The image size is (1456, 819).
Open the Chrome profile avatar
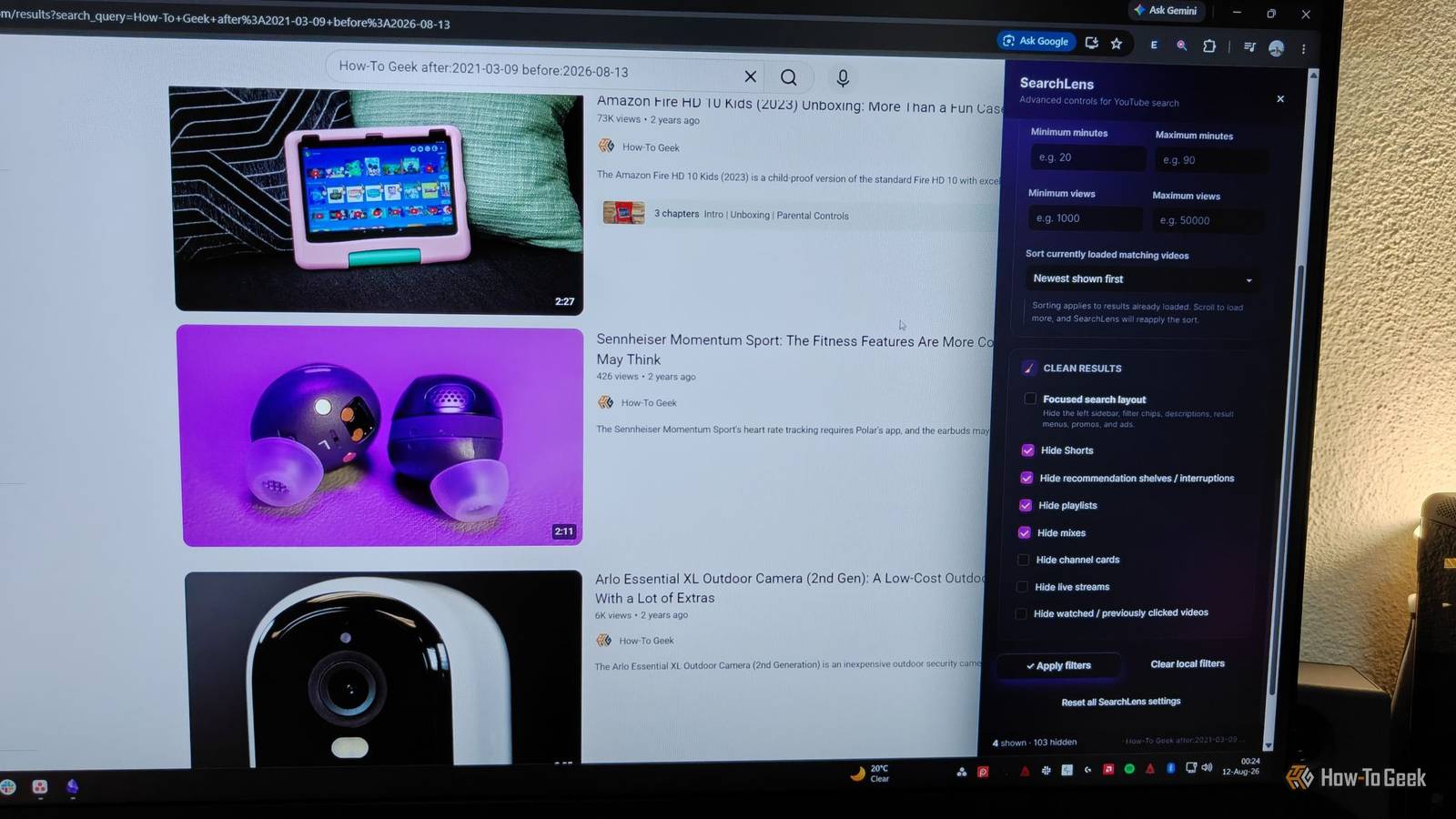[1277, 48]
